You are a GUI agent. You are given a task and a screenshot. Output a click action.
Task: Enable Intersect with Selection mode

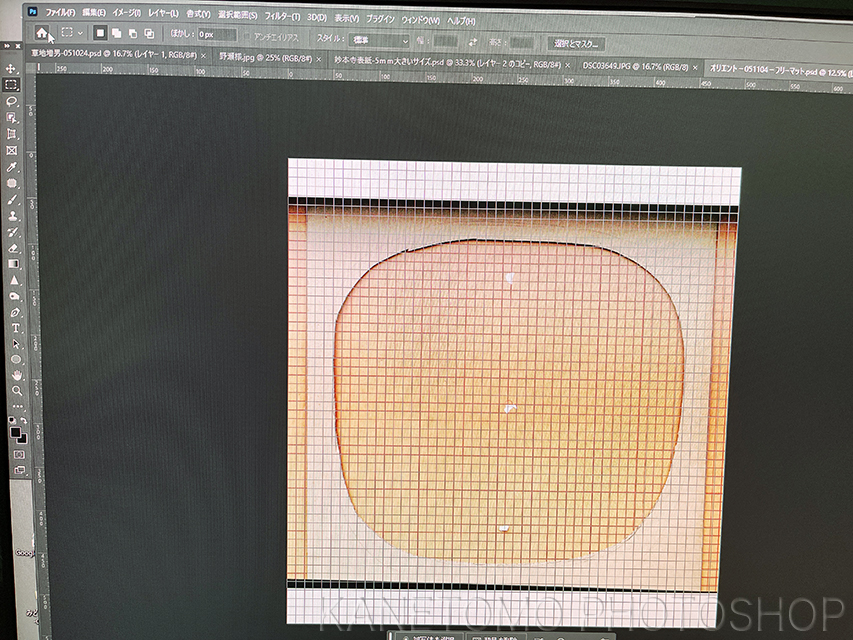click(x=149, y=34)
